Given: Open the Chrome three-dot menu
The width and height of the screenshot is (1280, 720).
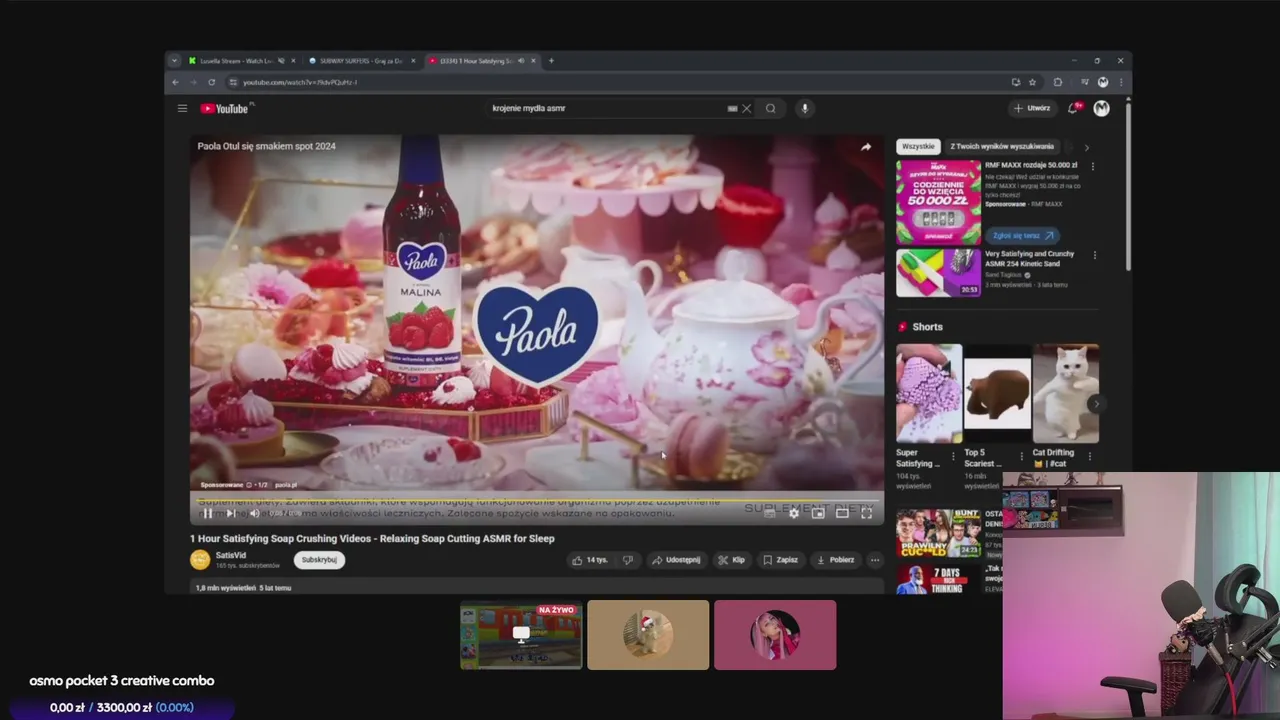Looking at the screenshot, I should point(1120,82).
